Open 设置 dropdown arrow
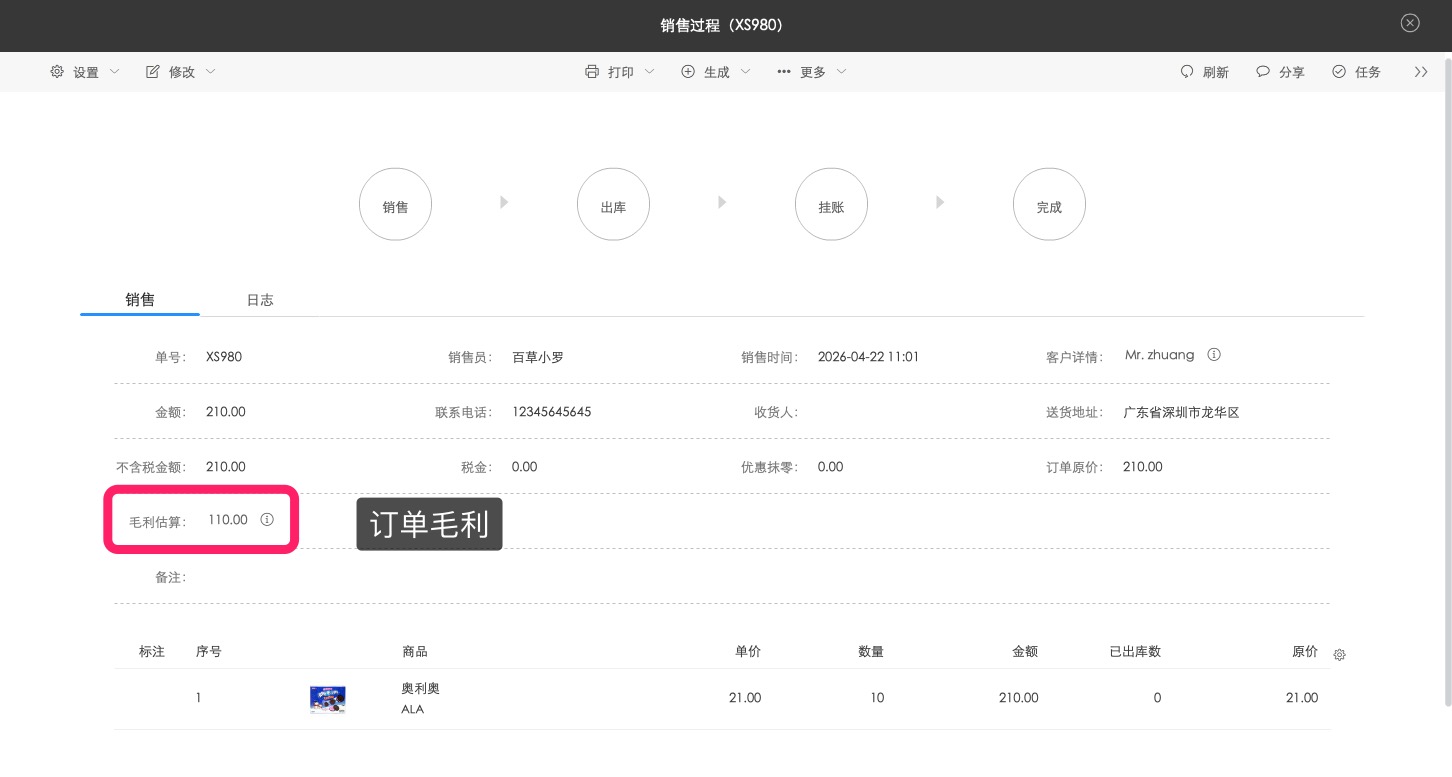1452x777 pixels. pyautogui.click(x=114, y=72)
